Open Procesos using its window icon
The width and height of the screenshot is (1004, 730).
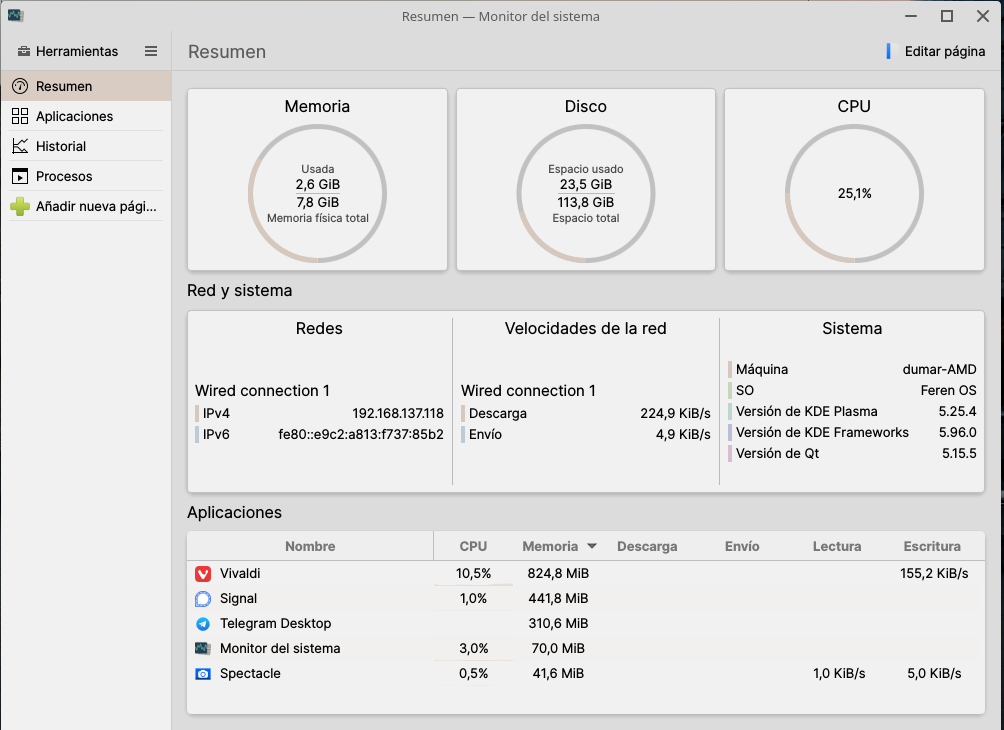click(20, 176)
